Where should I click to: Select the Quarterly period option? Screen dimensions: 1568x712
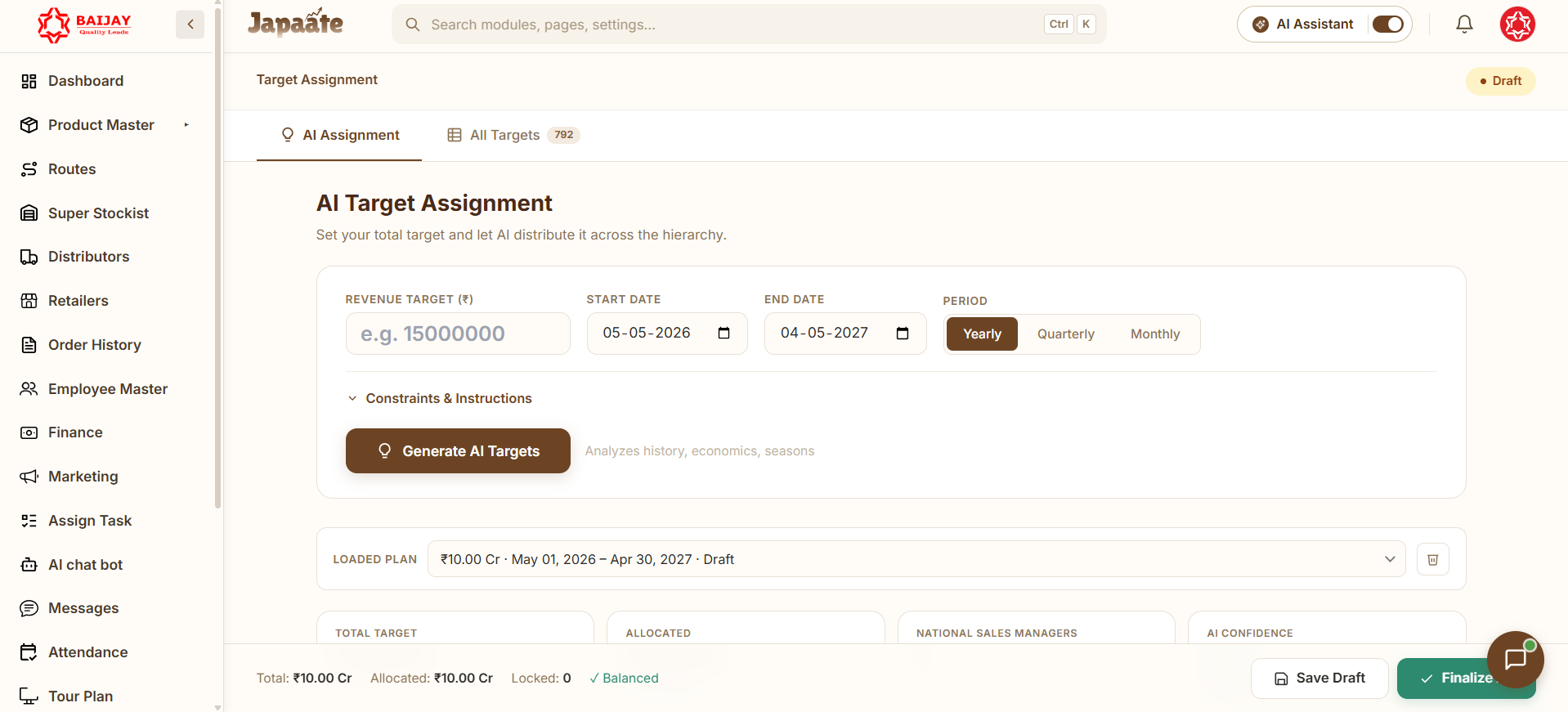click(x=1065, y=334)
